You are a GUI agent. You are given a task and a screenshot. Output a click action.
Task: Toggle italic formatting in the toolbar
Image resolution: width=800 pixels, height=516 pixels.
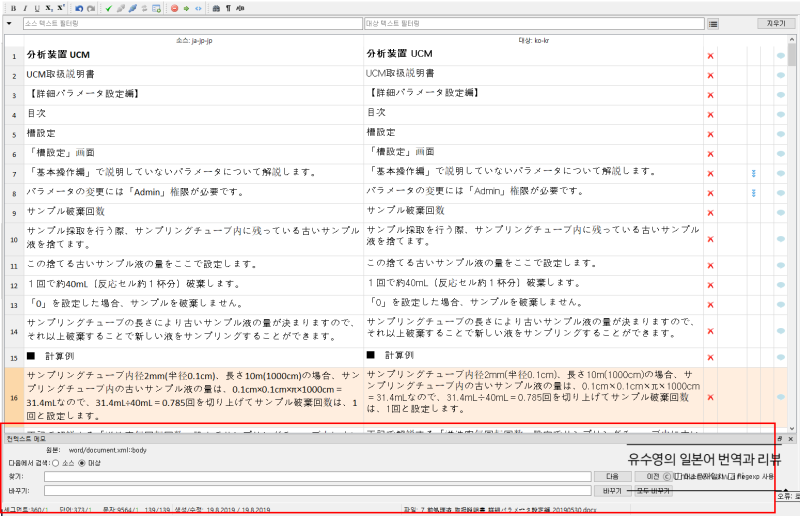[x=25, y=8]
